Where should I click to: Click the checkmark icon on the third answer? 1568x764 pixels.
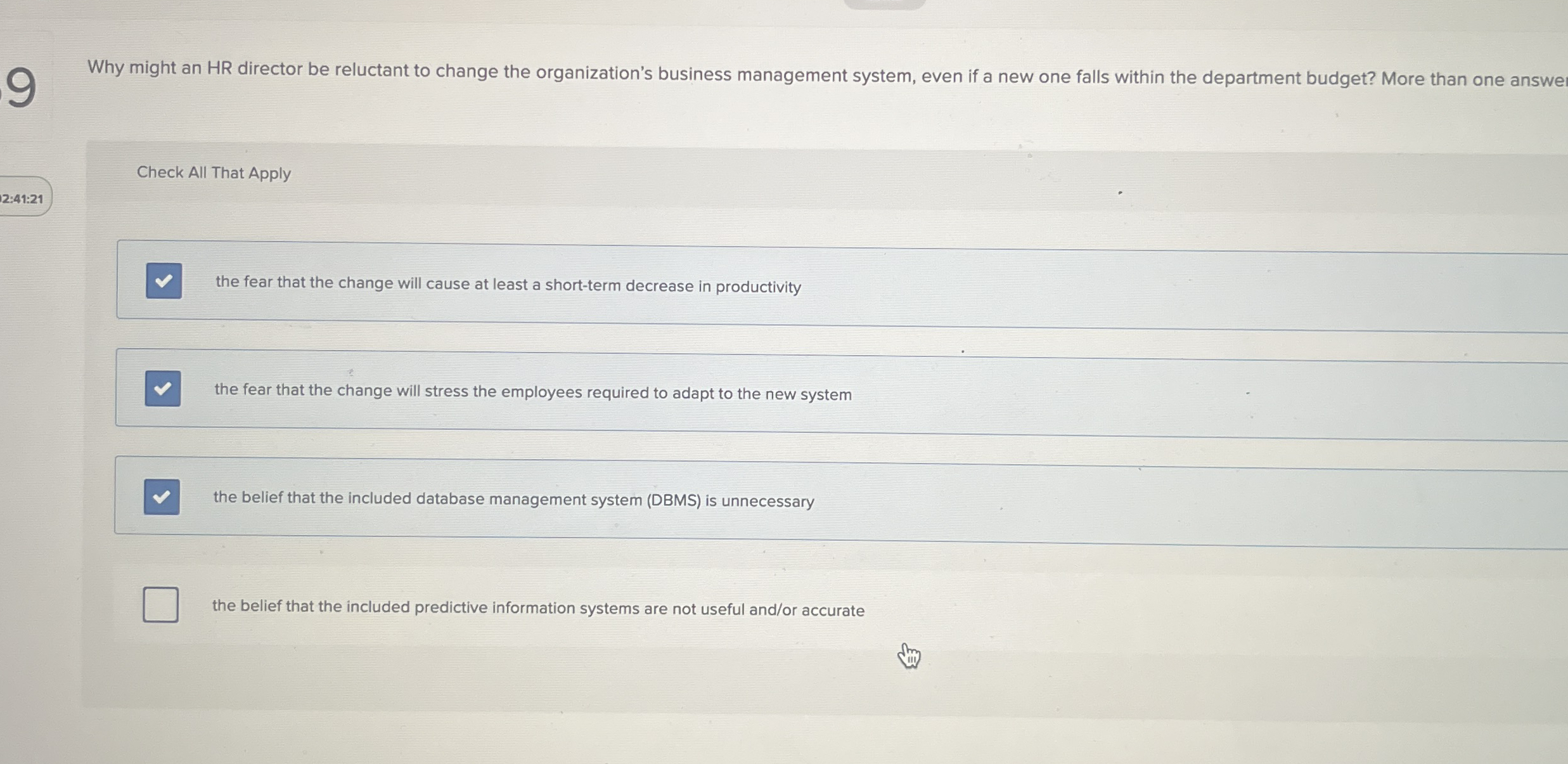(x=162, y=497)
